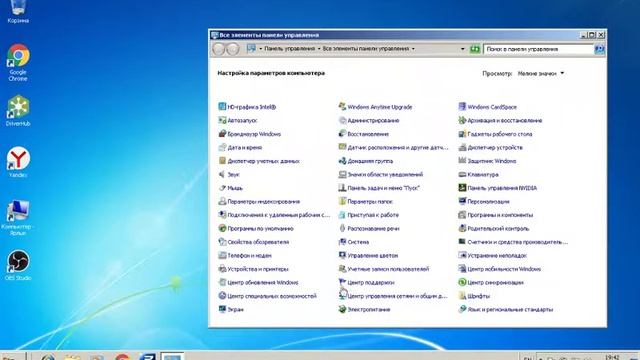Screen dimensions: 640x360
Task: Open OBS Studio desktop shortcut
Action: [18, 265]
